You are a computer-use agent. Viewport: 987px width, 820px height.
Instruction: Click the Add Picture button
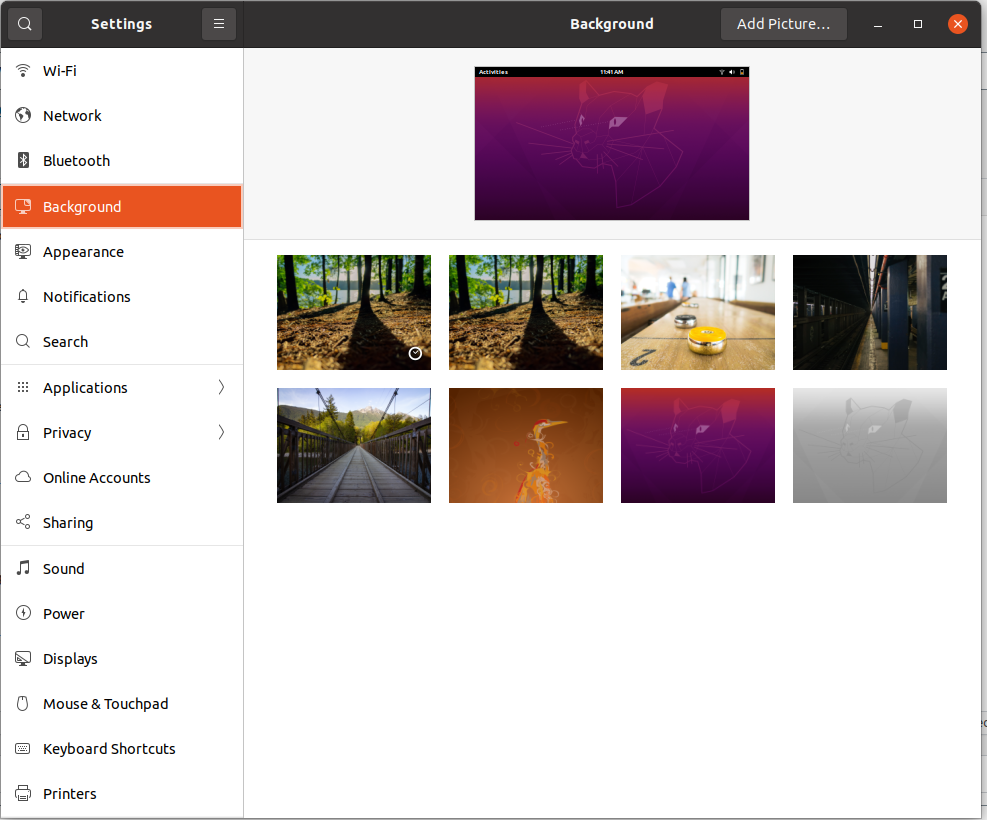coord(783,23)
